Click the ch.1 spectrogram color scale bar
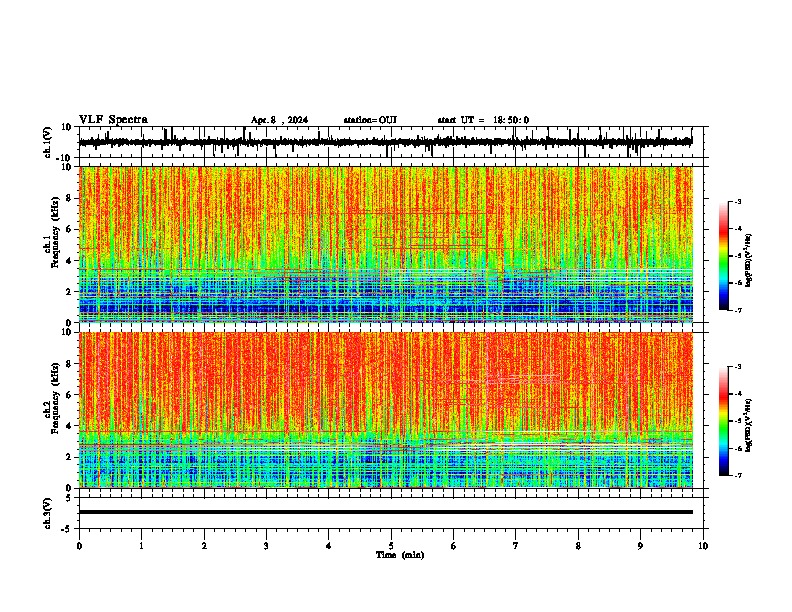The height and width of the screenshot is (612, 792). tap(723, 256)
